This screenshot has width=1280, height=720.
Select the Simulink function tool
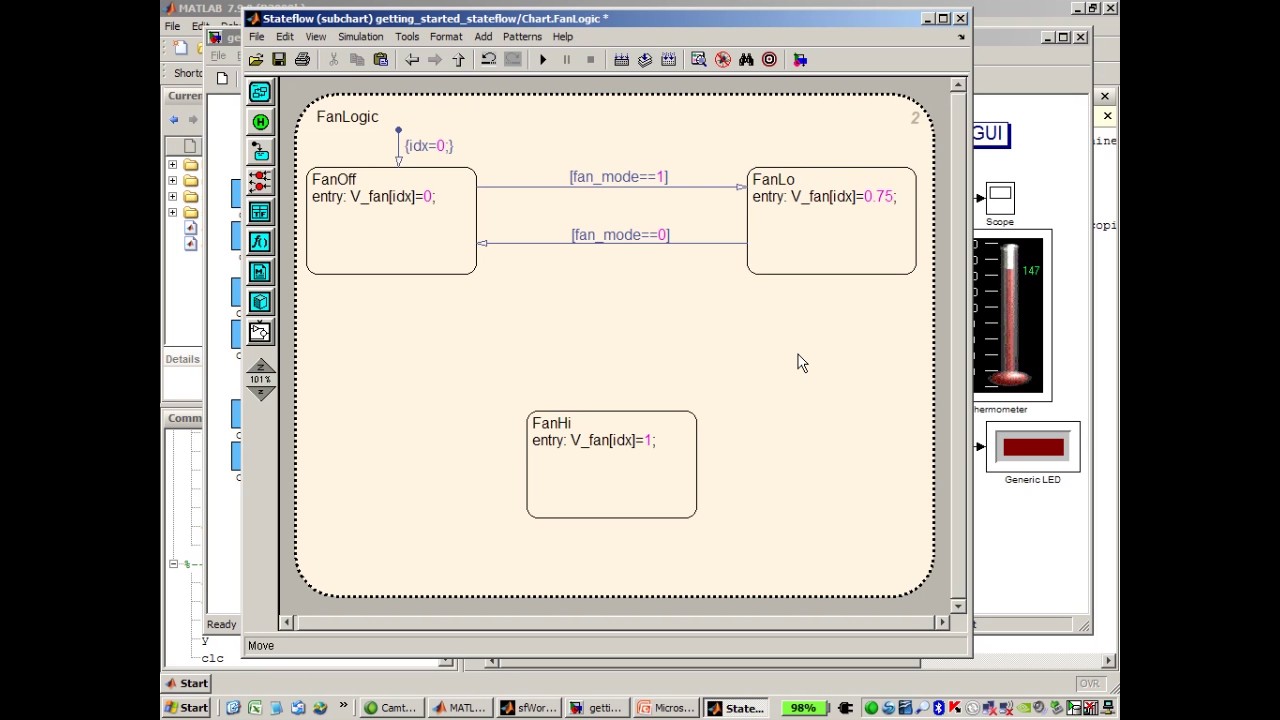(x=260, y=332)
